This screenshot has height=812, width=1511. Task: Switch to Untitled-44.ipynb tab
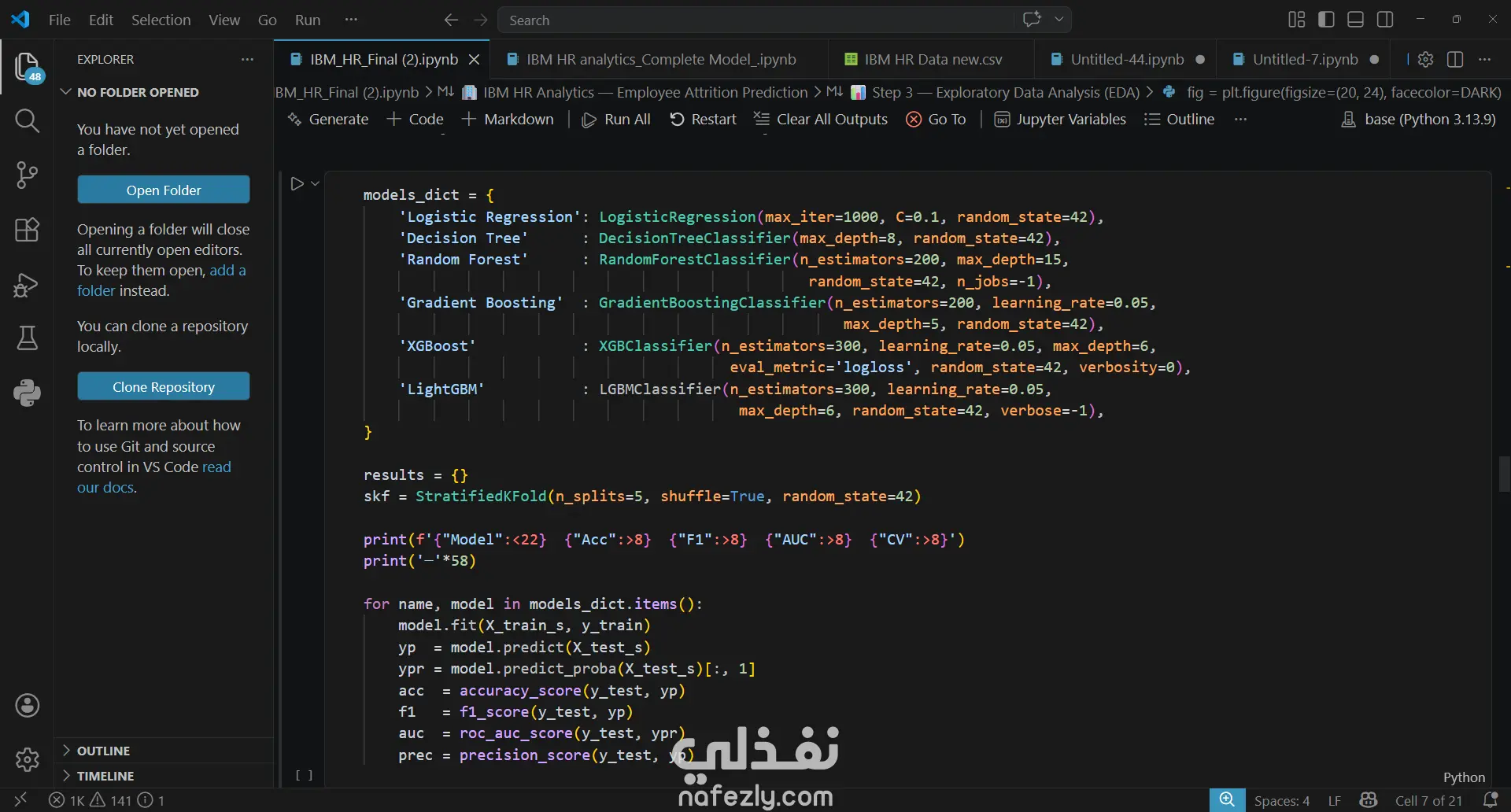point(1126,59)
